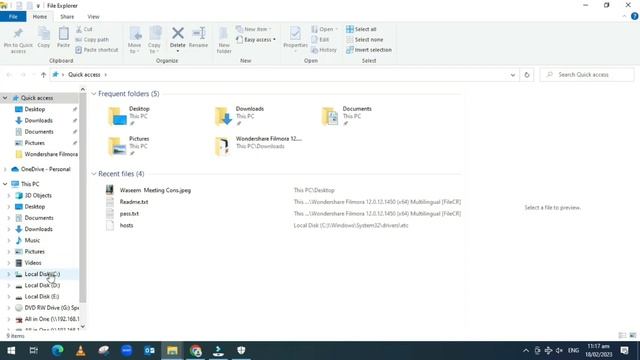Expand OneDrive - Personal in navigation pane
The image size is (640, 360).
tap(5, 169)
